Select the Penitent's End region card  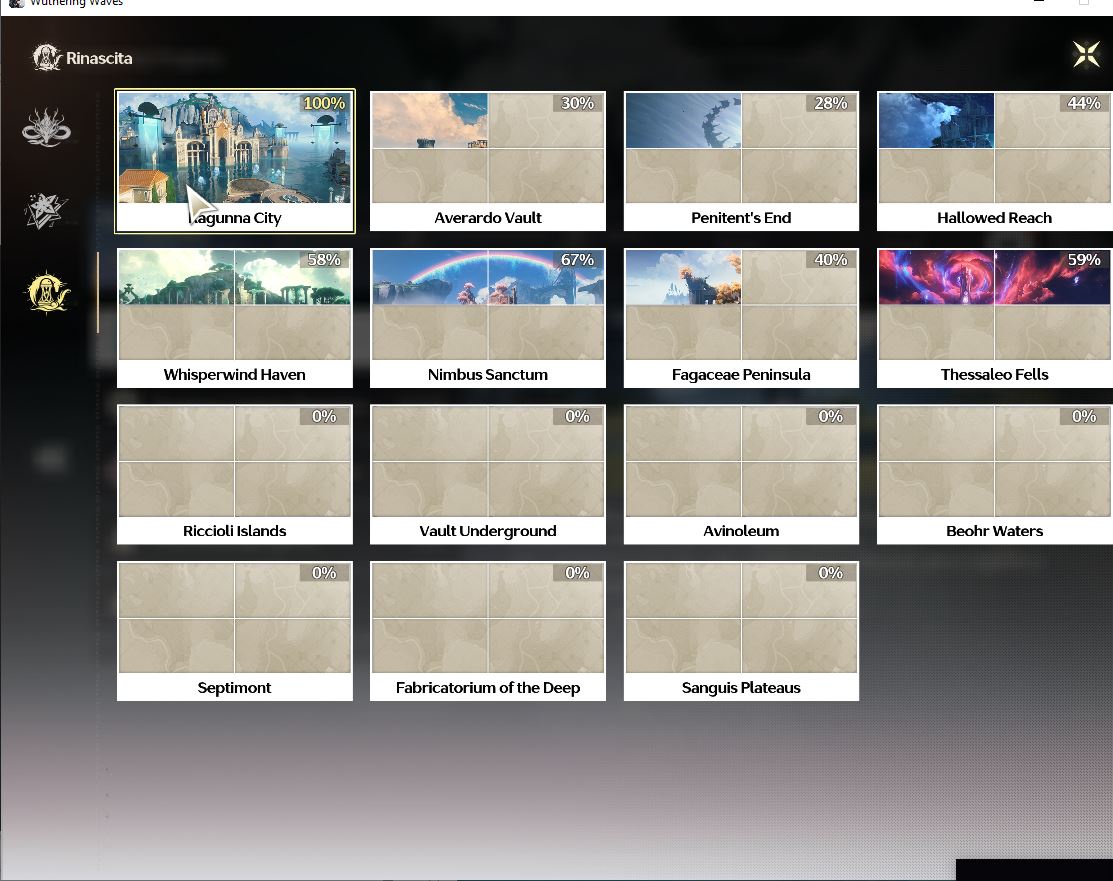click(x=741, y=161)
